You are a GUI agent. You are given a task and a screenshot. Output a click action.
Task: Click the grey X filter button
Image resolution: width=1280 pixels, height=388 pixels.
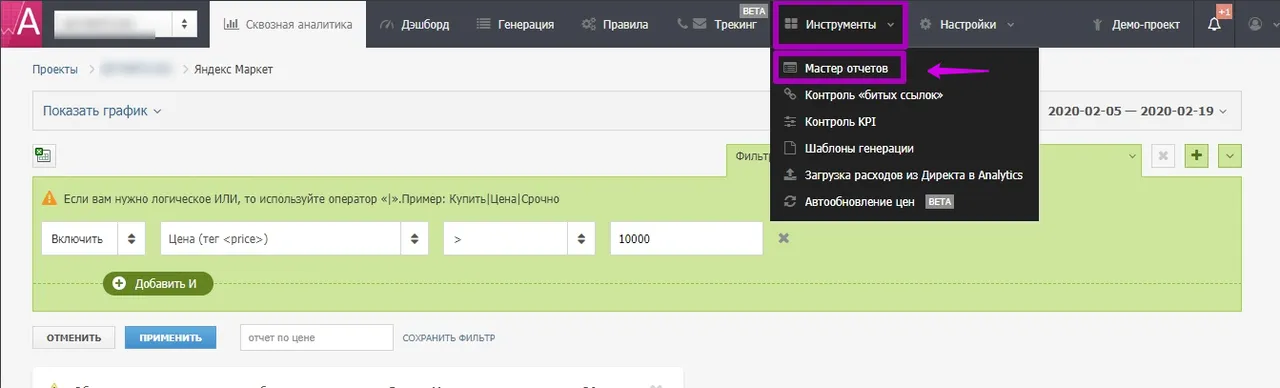tap(1163, 156)
